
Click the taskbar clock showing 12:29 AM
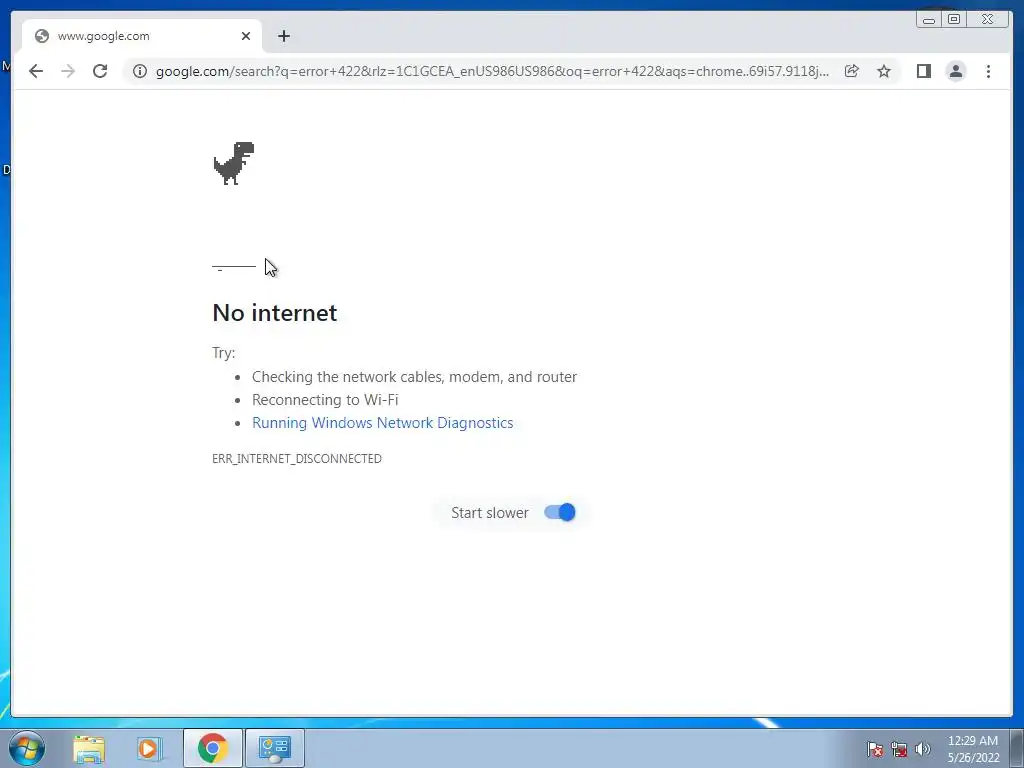[973, 749]
